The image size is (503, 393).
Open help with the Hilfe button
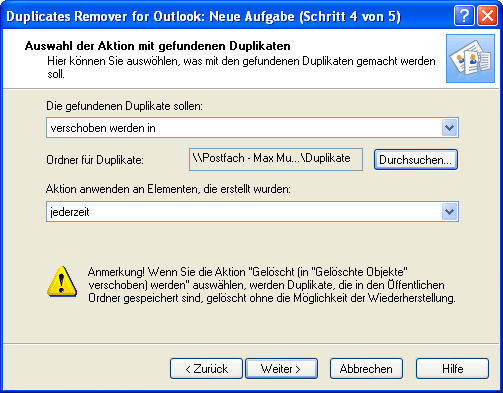pyautogui.click(x=452, y=369)
